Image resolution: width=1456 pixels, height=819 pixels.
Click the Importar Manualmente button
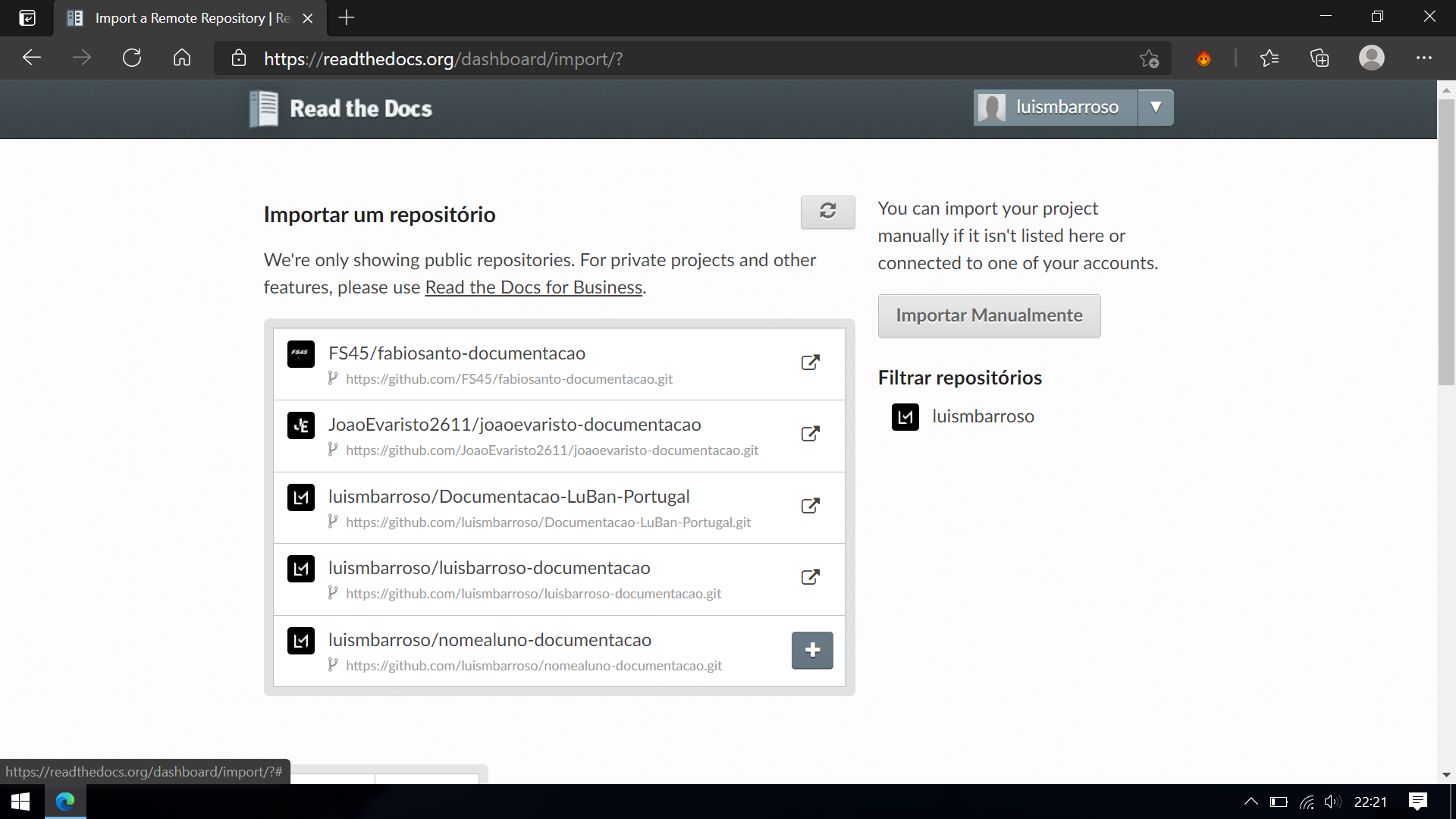989,315
